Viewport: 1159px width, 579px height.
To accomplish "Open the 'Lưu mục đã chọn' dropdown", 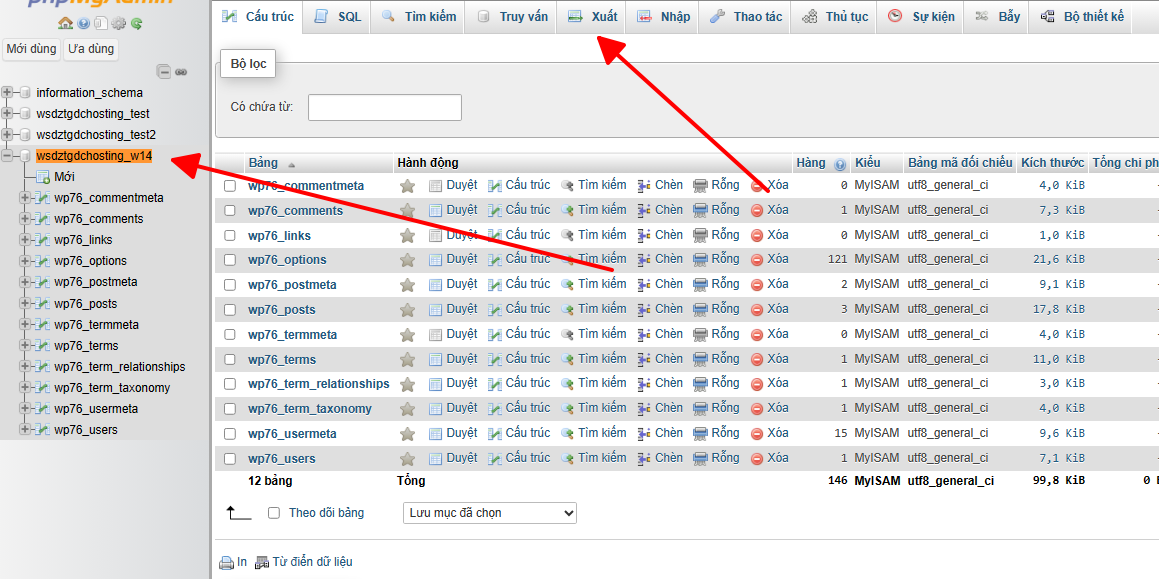I will coord(490,513).
